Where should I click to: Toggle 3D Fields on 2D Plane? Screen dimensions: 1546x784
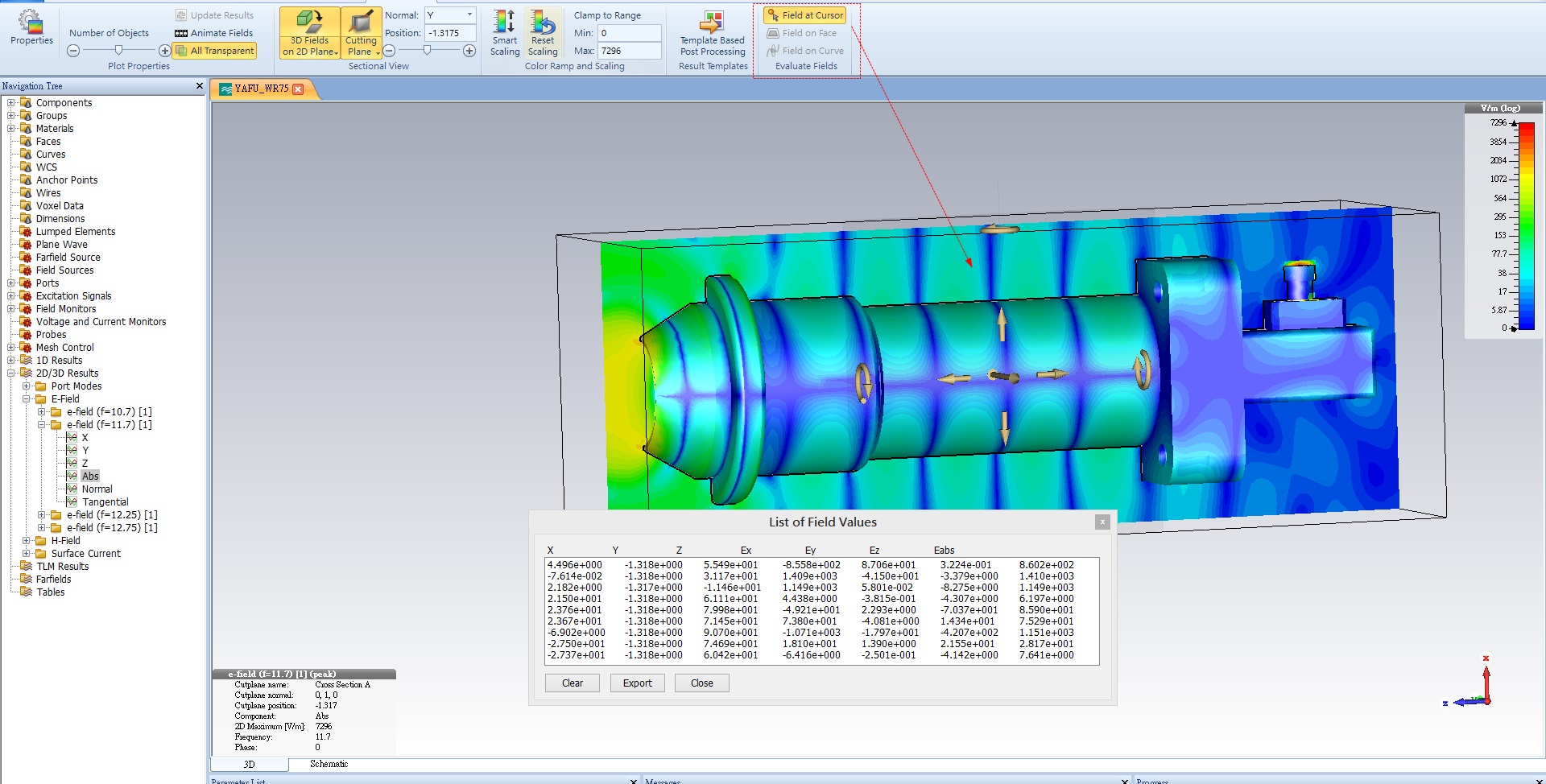coord(309,33)
